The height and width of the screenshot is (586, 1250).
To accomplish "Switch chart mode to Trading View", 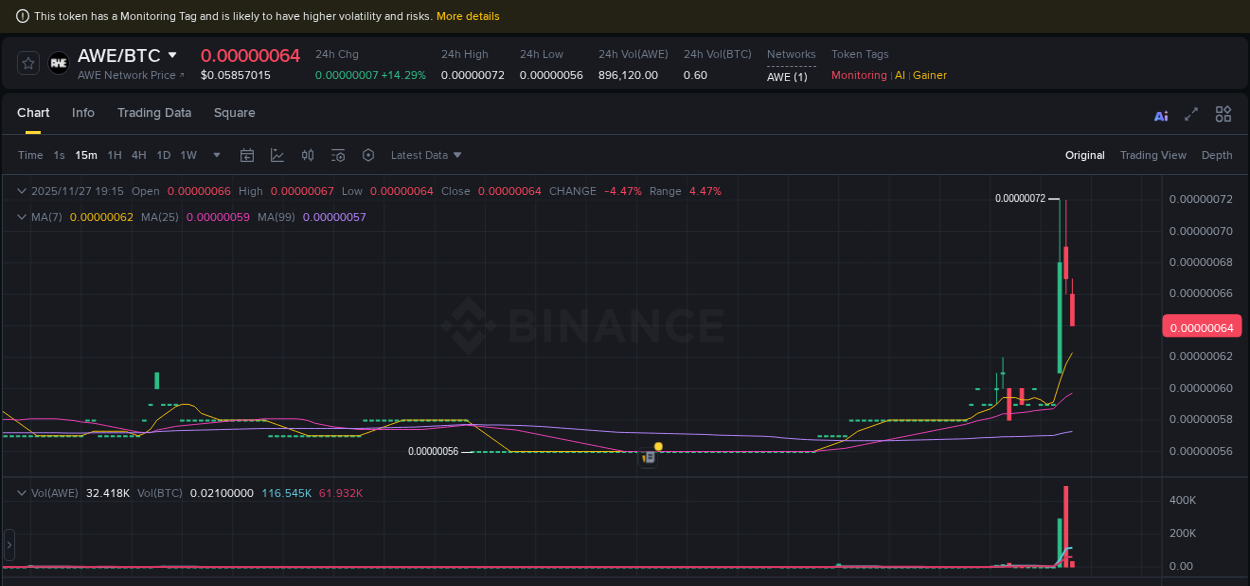I will pos(1153,155).
